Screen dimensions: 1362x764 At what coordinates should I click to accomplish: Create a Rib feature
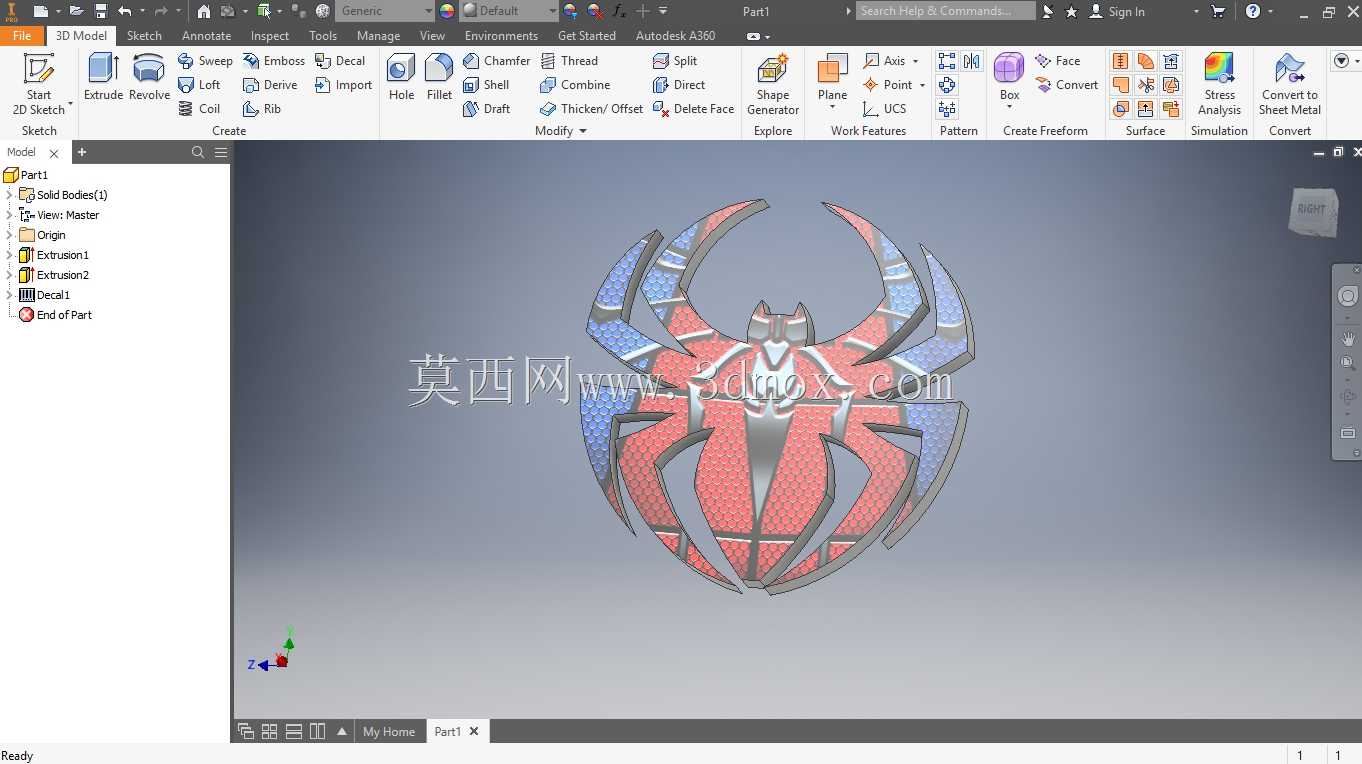pyautogui.click(x=262, y=109)
